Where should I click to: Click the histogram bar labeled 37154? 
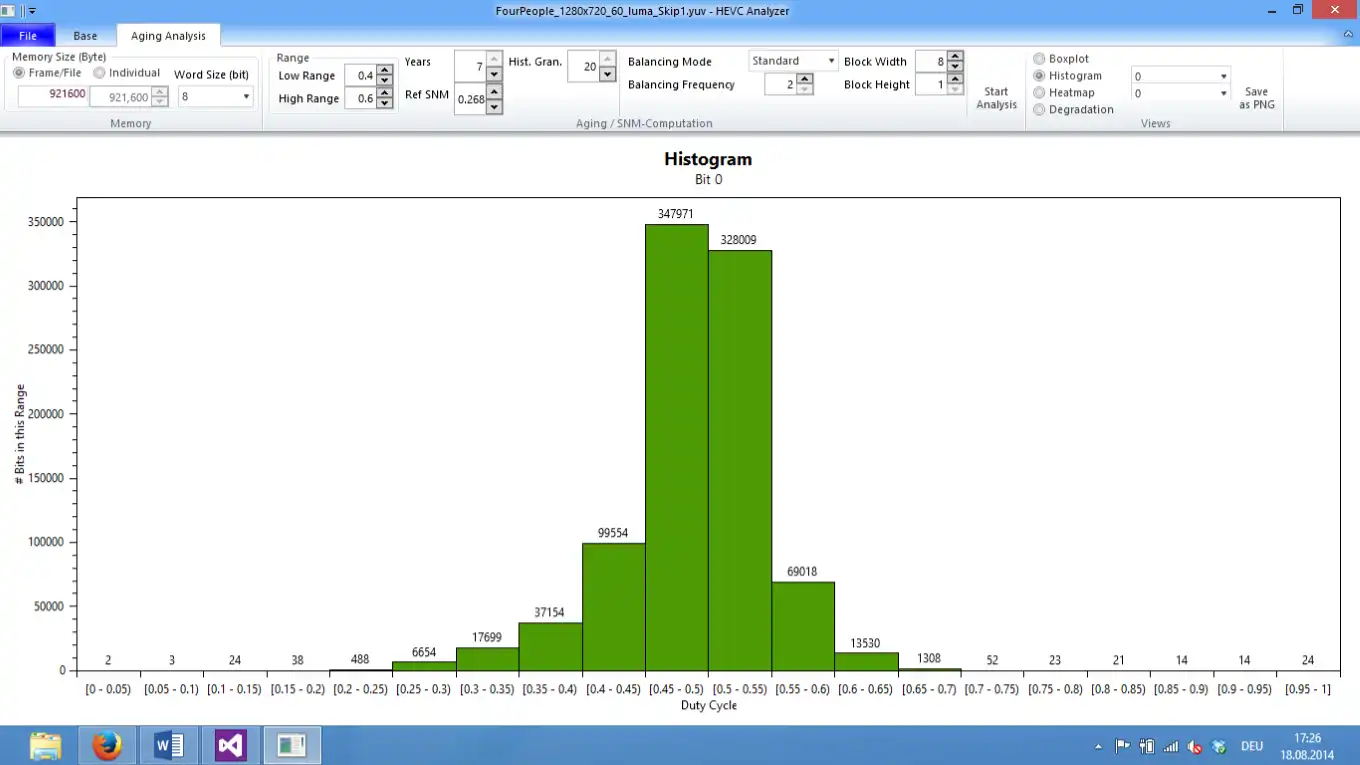(x=550, y=646)
